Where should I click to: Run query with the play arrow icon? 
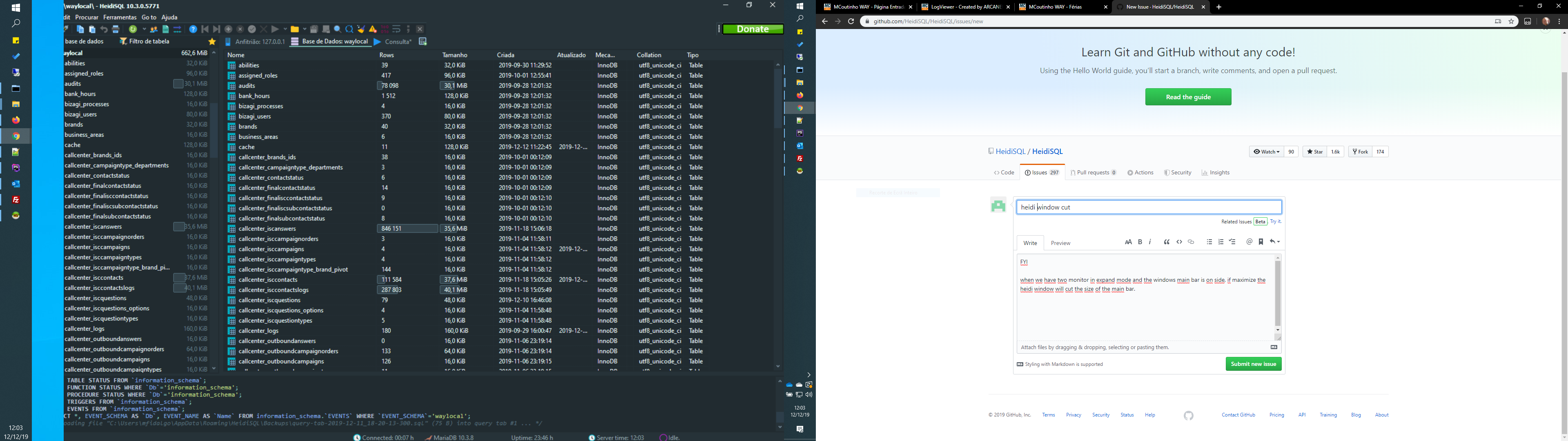(x=275, y=29)
